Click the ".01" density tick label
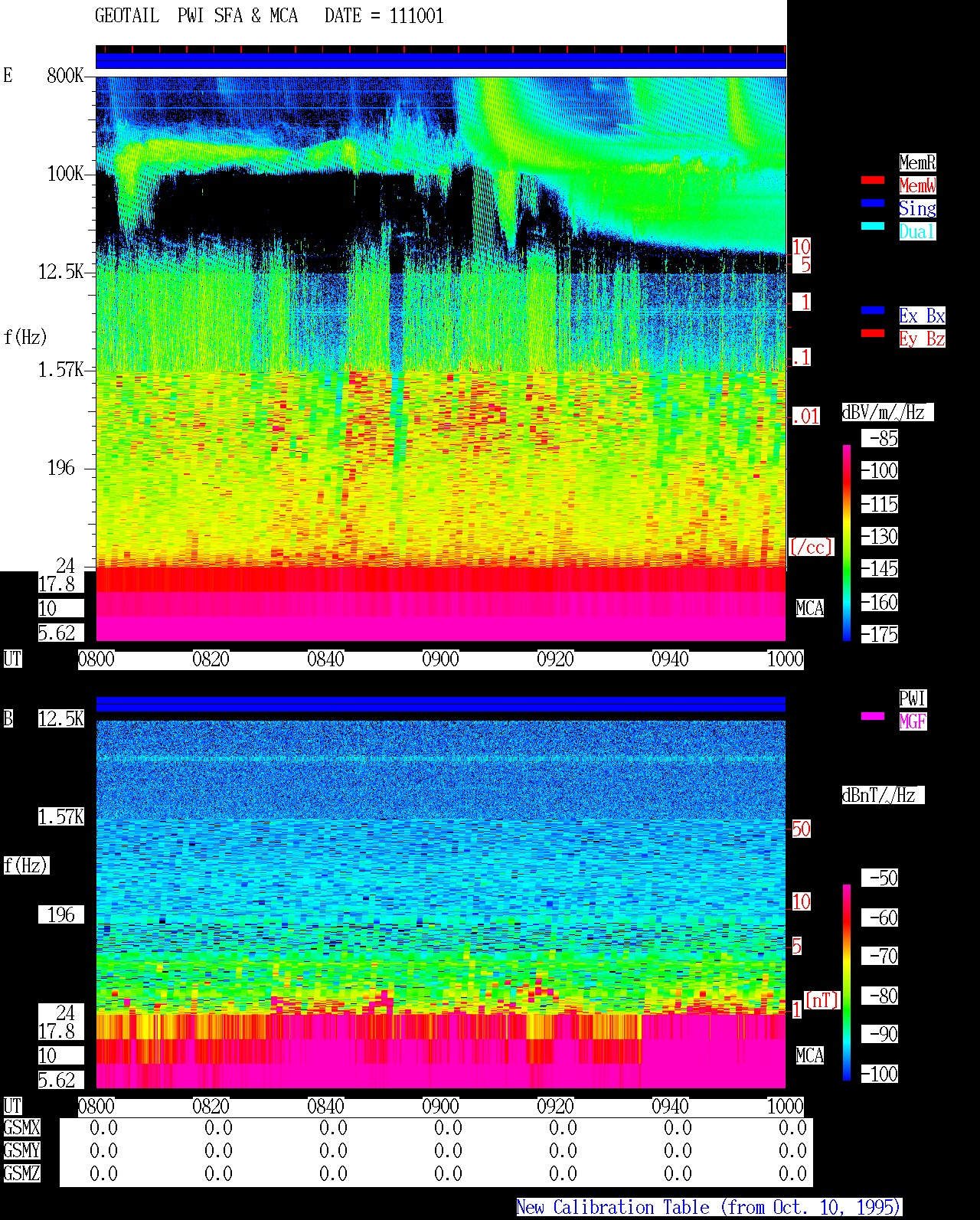980x1220 pixels. 805,417
